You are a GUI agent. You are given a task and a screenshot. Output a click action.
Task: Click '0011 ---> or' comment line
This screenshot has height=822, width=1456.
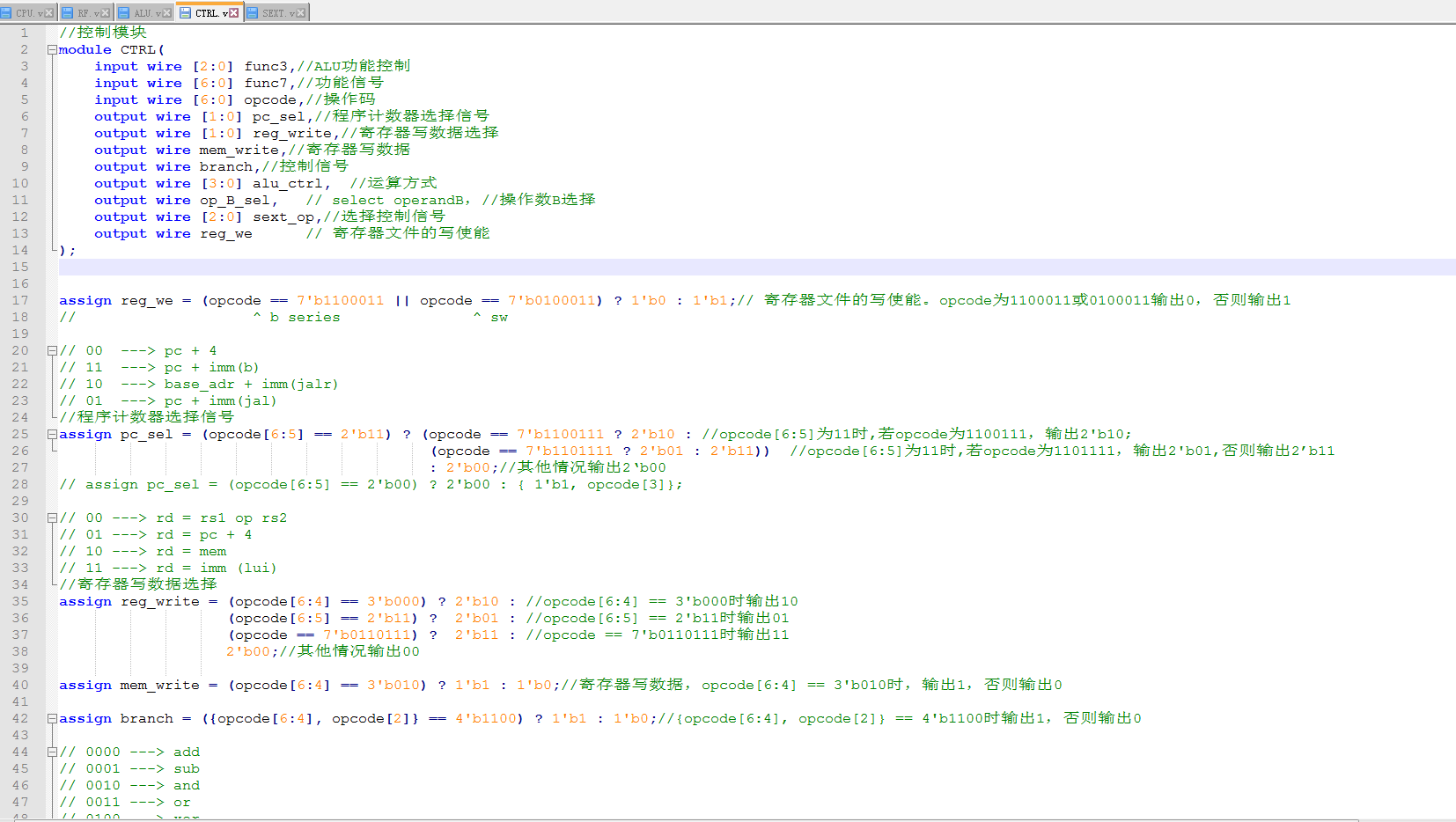click(x=125, y=803)
